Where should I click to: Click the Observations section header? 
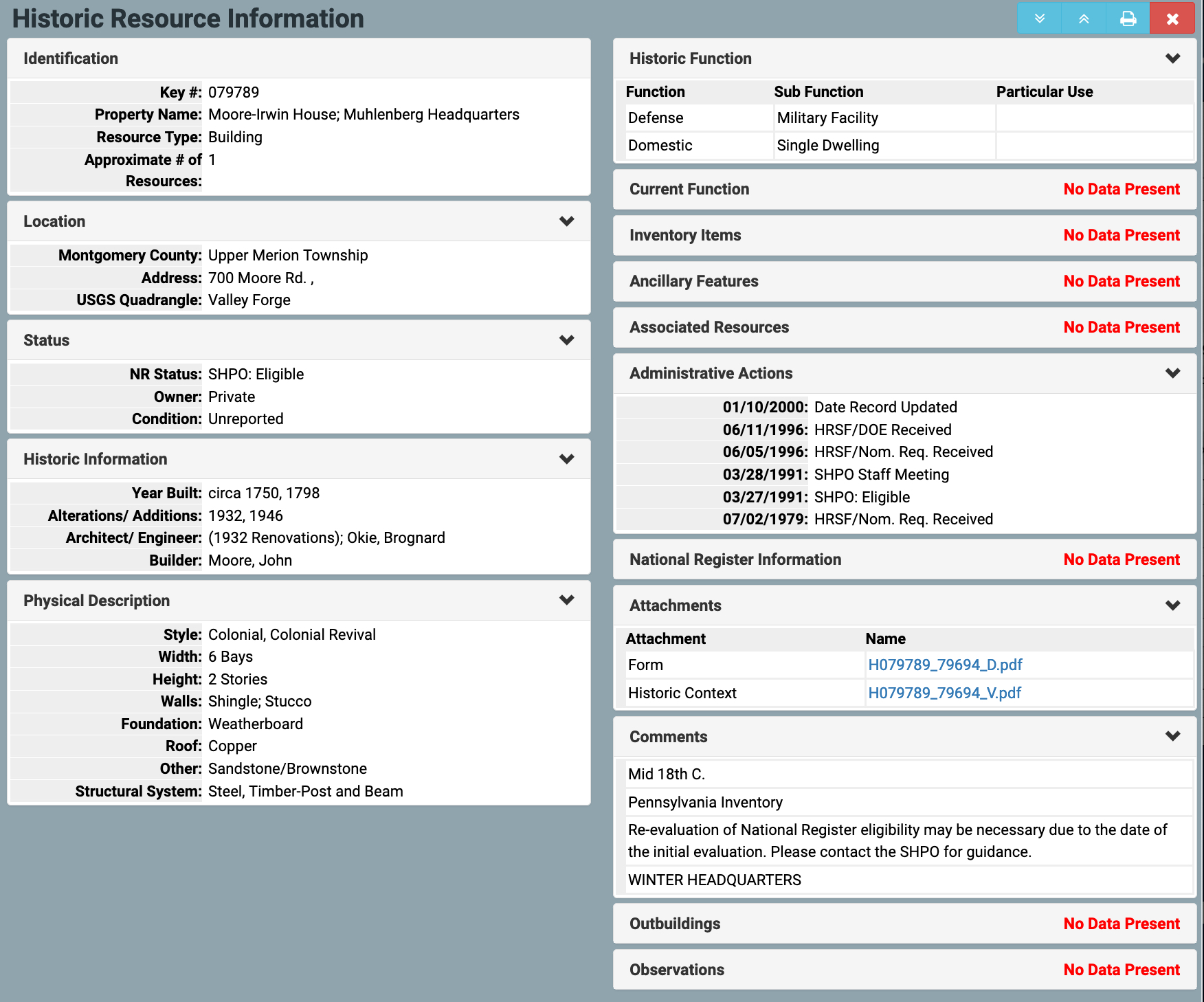pos(904,970)
